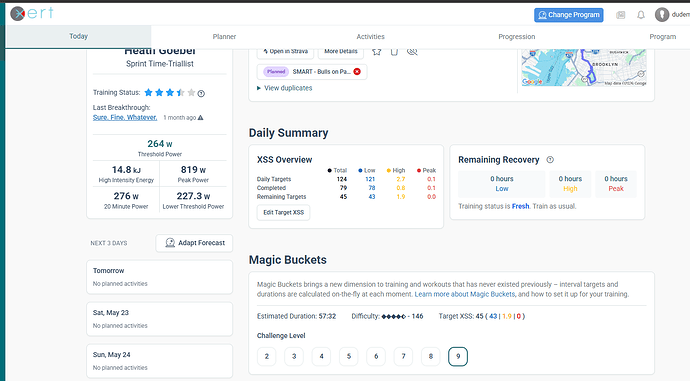This screenshot has height=381, width=690.
Task: Click the Daily Targets total 124
Action: click(342, 179)
